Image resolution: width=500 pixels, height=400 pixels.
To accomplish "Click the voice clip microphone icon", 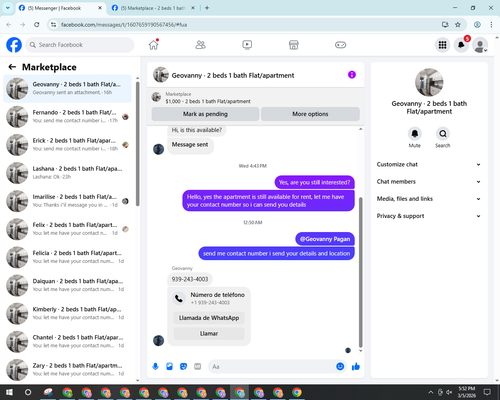I will pyautogui.click(x=155, y=367).
